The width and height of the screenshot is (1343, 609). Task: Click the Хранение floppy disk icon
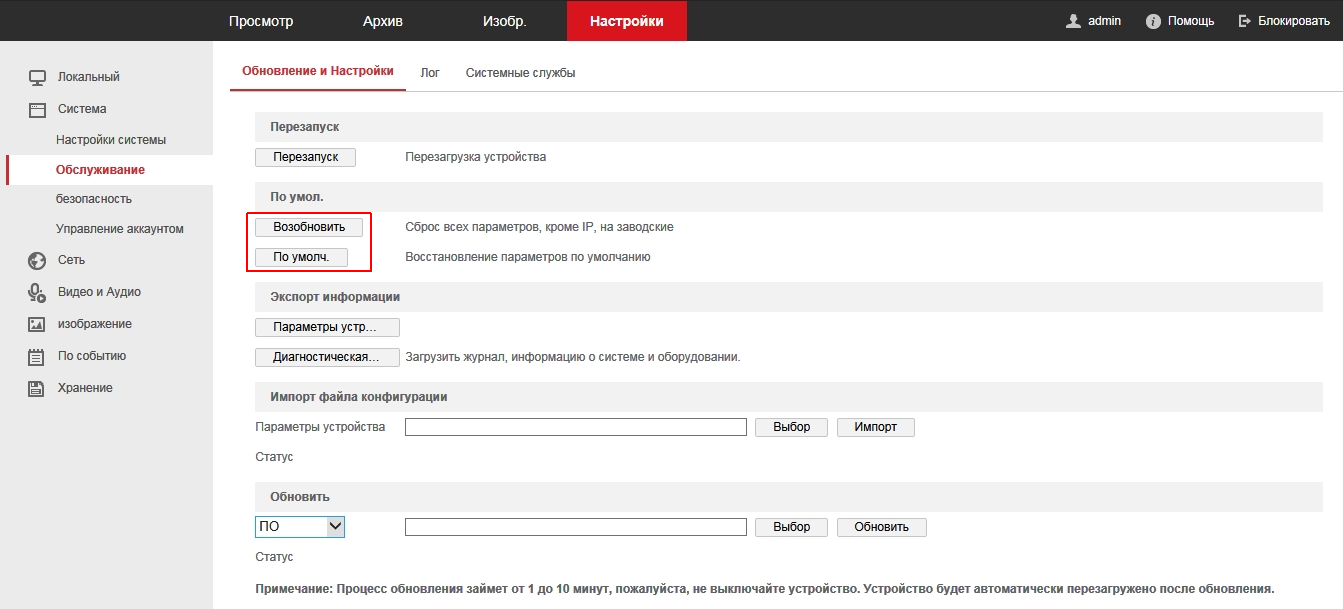[x=37, y=388]
